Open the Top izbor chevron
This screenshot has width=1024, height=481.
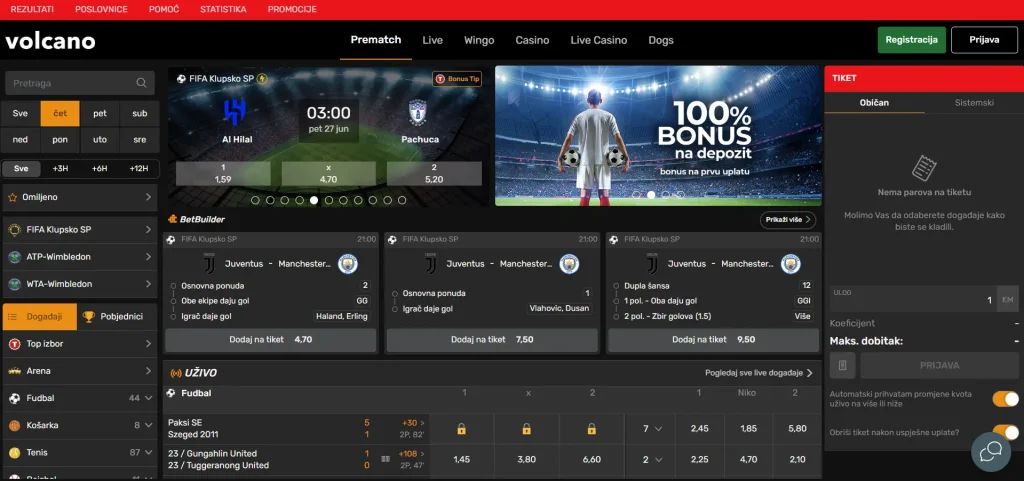pos(148,344)
